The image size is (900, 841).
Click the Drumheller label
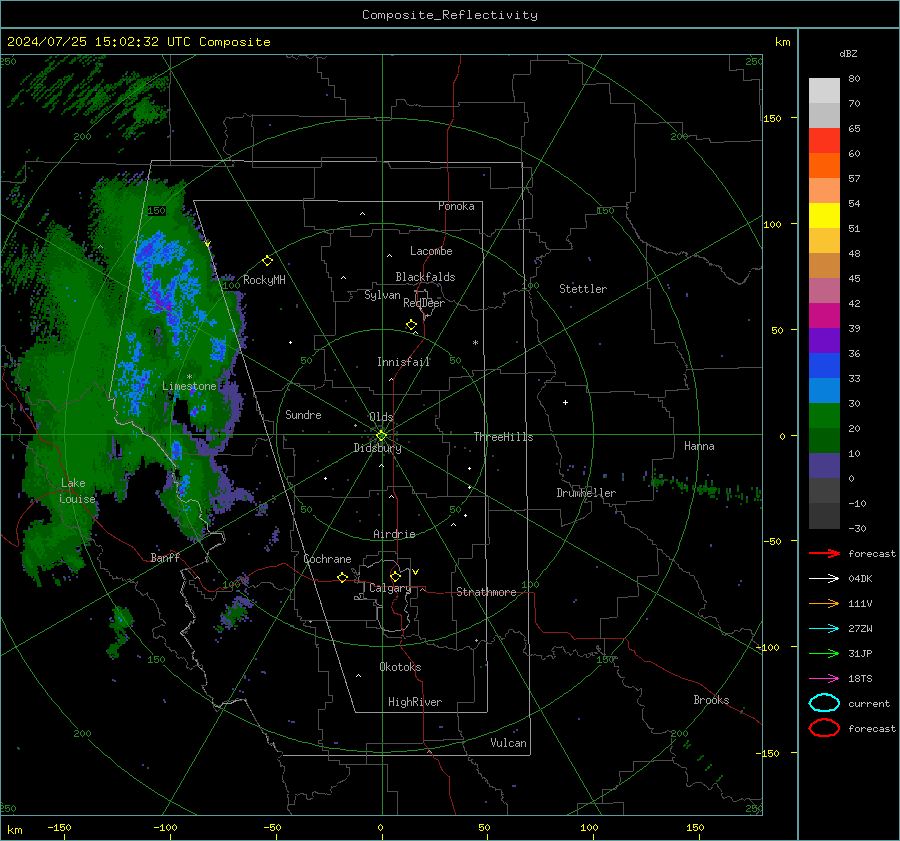point(586,493)
